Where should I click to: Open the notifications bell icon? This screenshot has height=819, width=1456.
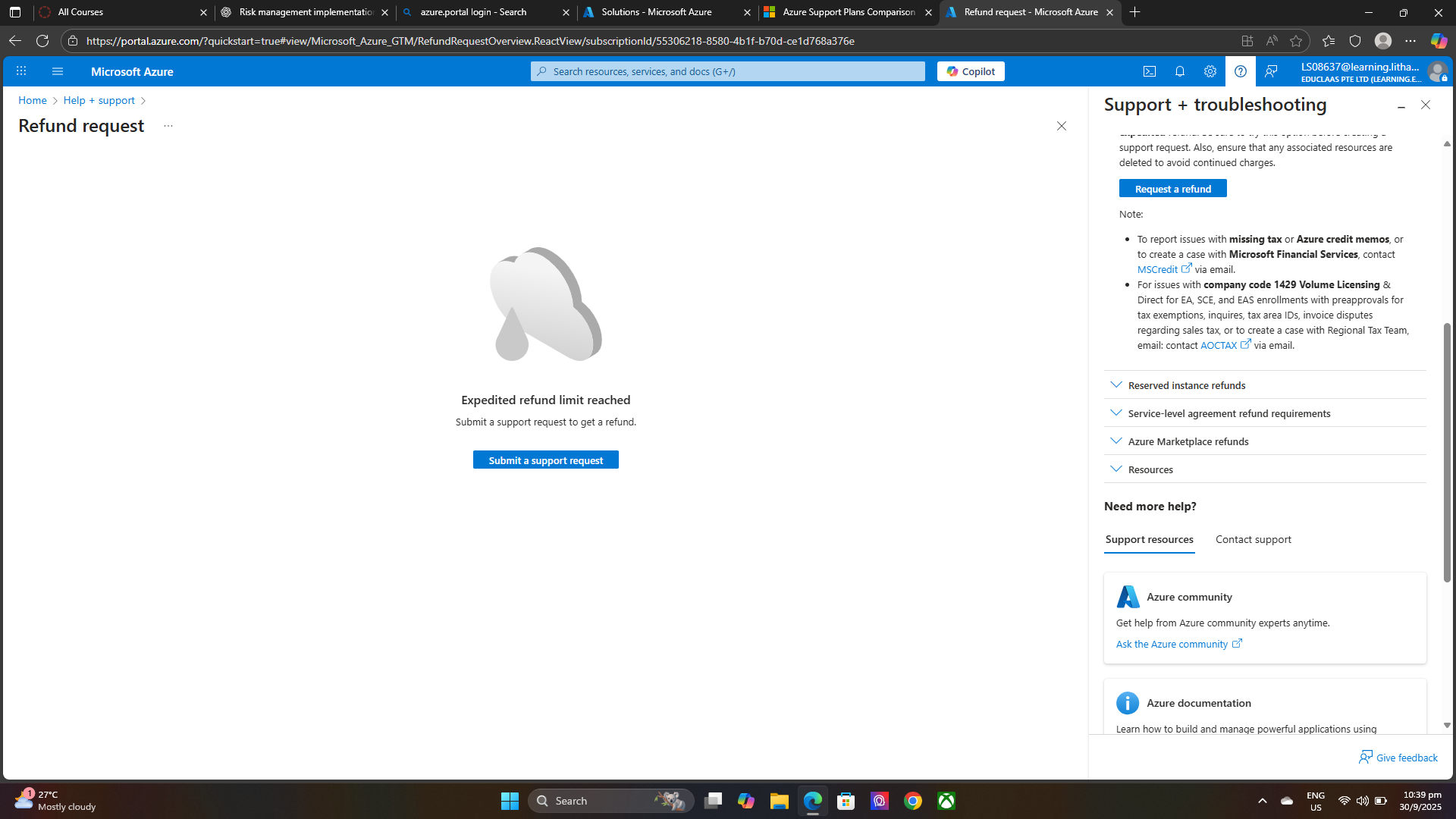coord(1180,71)
